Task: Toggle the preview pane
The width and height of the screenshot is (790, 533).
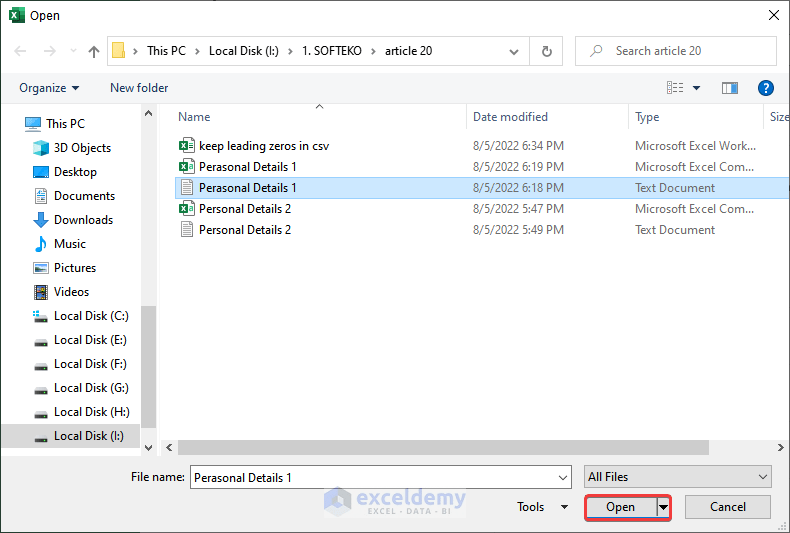Action: point(730,88)
